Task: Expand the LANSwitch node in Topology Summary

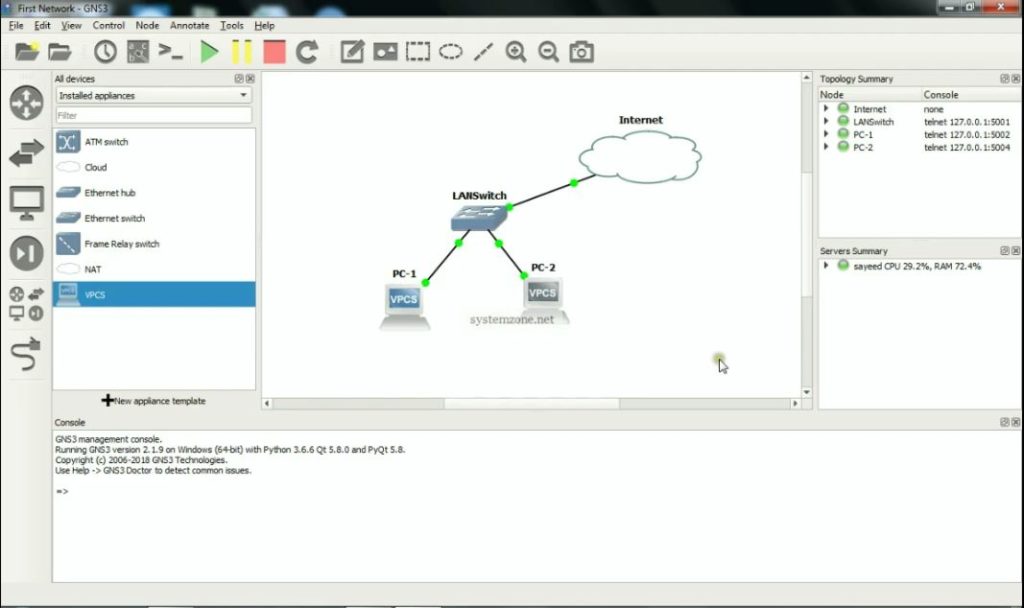Action: [828, 119]
